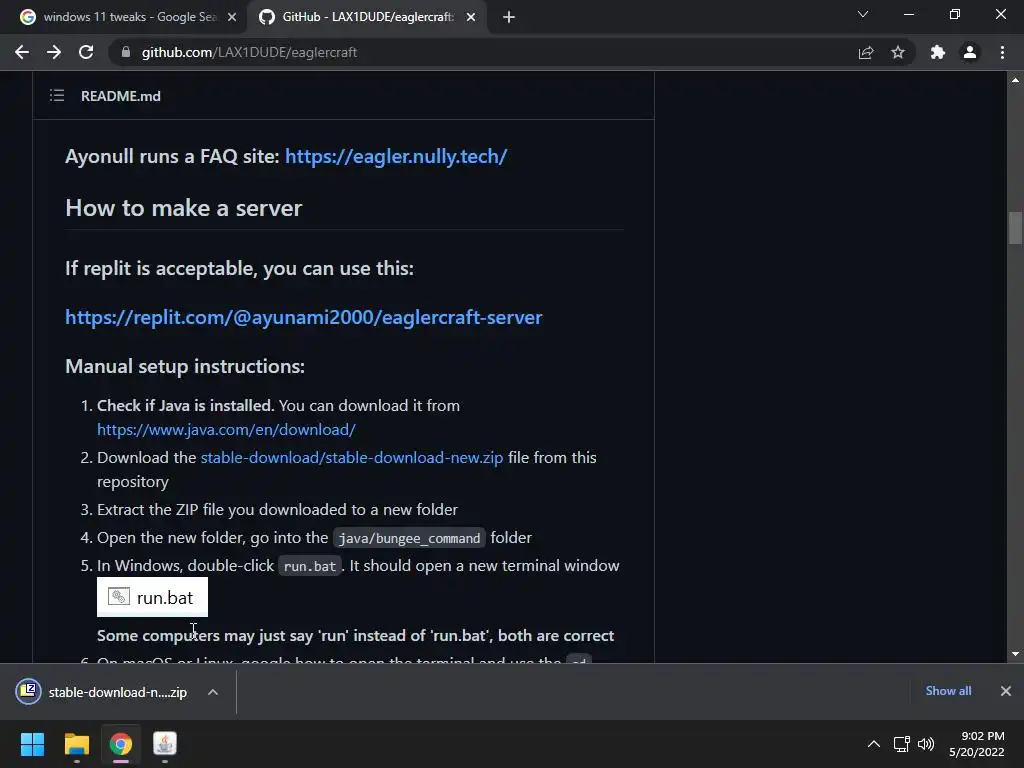Open the Windows Start menu
The height and width of the screenshot is (768, 1024).
[32, 744]
